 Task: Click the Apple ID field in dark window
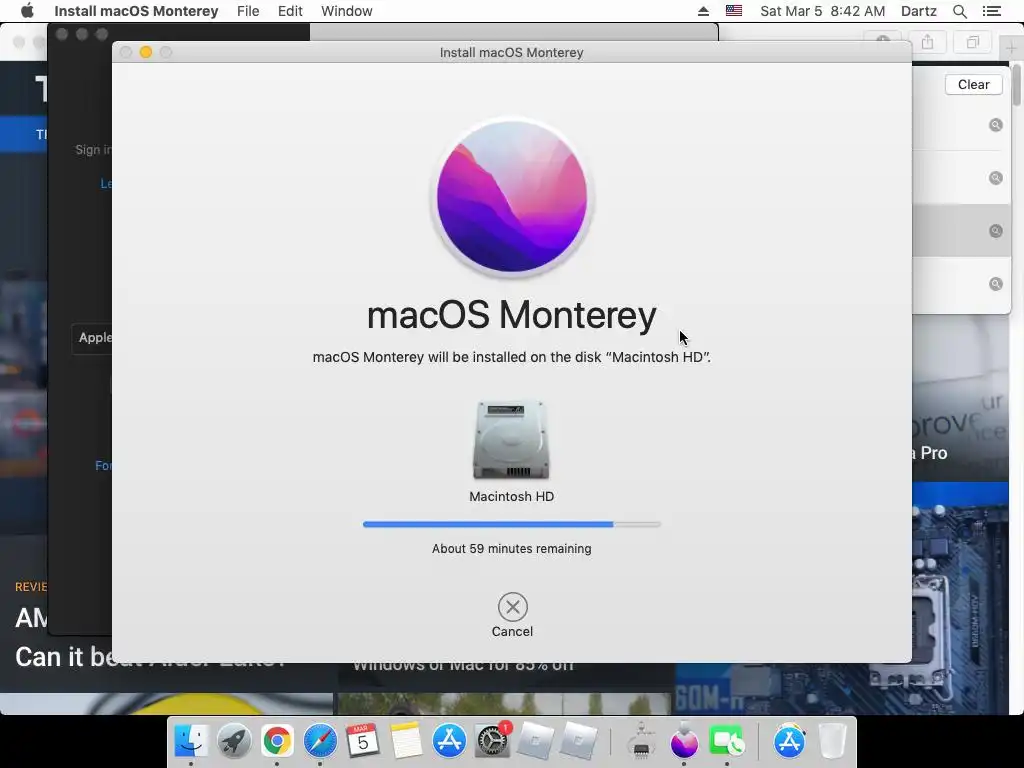pos(91,338)
